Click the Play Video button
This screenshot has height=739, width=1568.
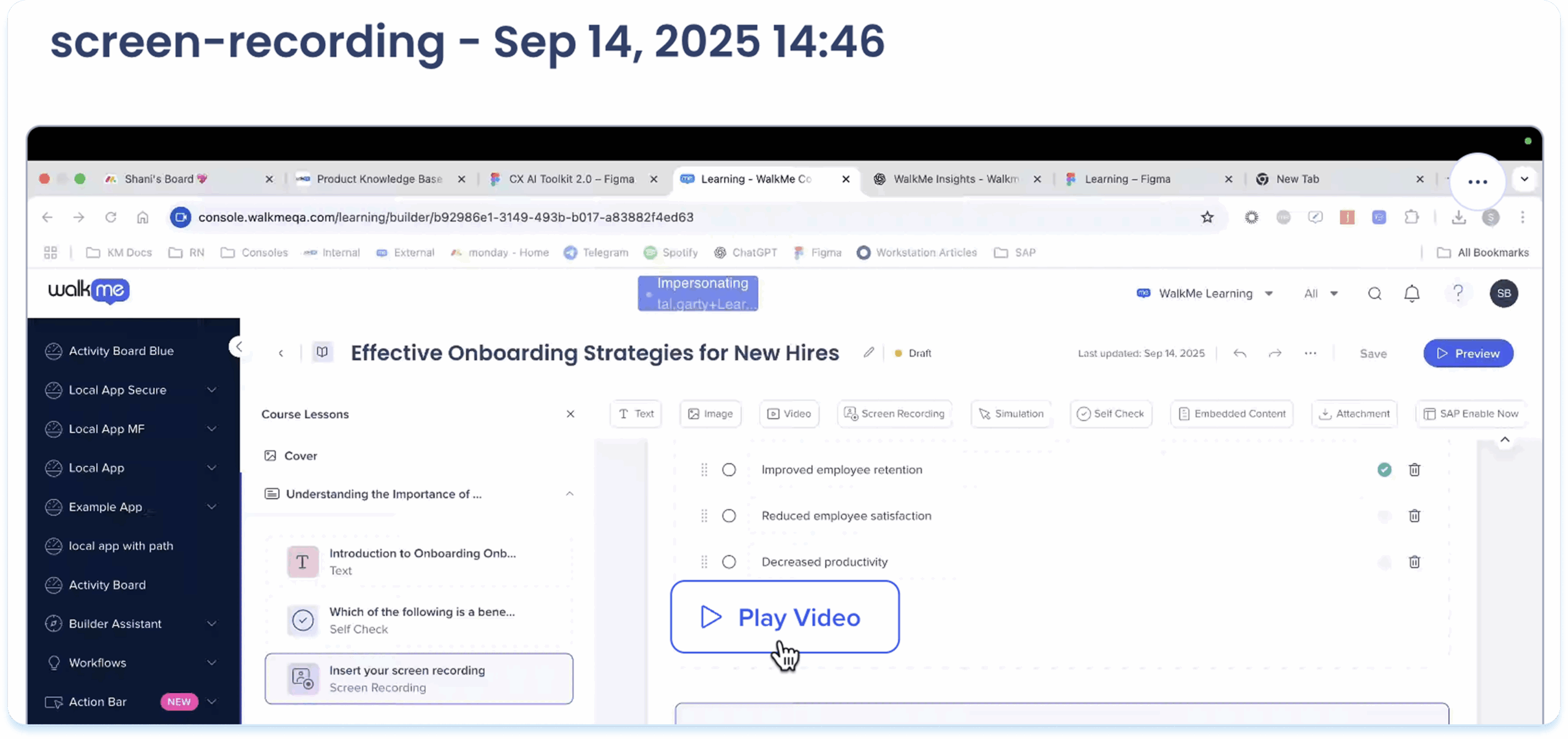coord(785,617)
